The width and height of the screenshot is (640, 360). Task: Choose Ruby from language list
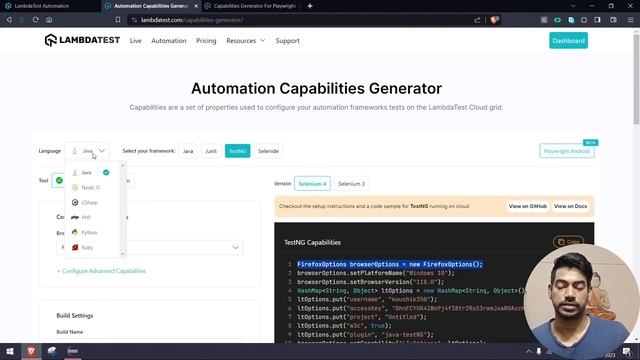point(87,247)
